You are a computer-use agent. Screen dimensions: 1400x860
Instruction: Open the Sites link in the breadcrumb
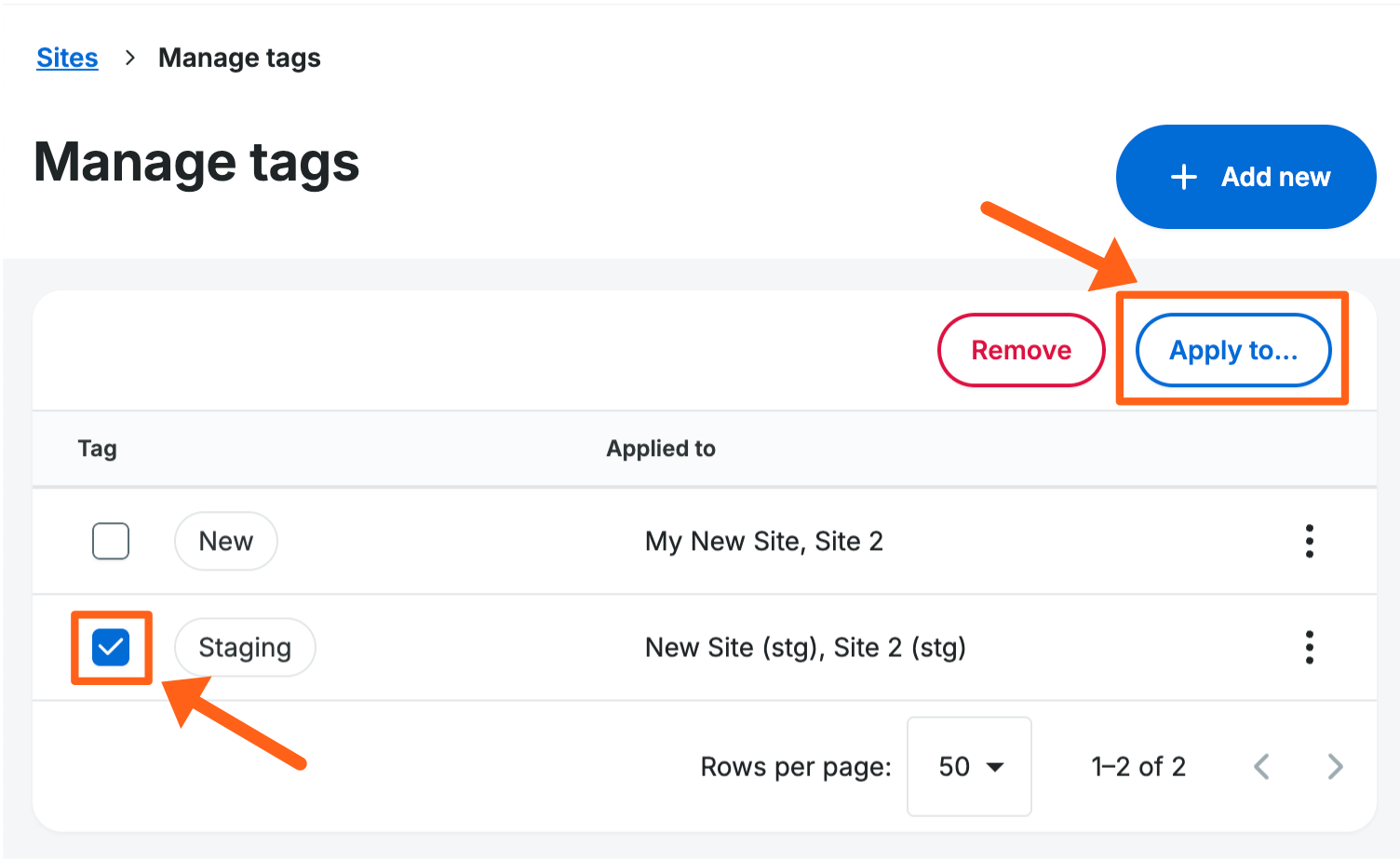(66, 58)
